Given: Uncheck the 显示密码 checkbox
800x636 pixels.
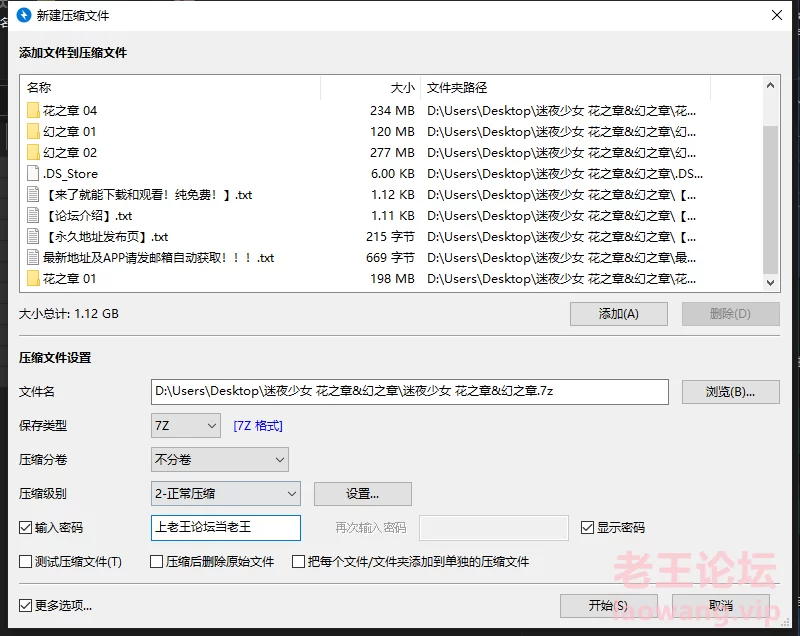Looking at the screenshot, I should (587, 527).
